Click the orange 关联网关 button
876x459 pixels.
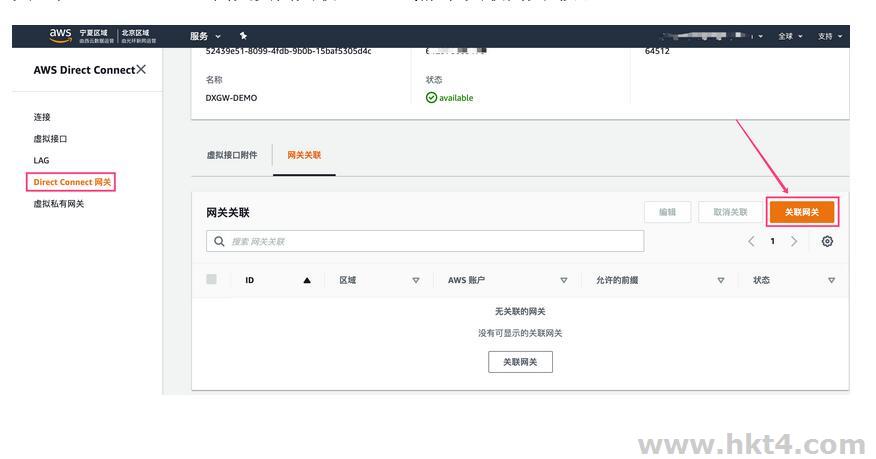tap(802, 212)
